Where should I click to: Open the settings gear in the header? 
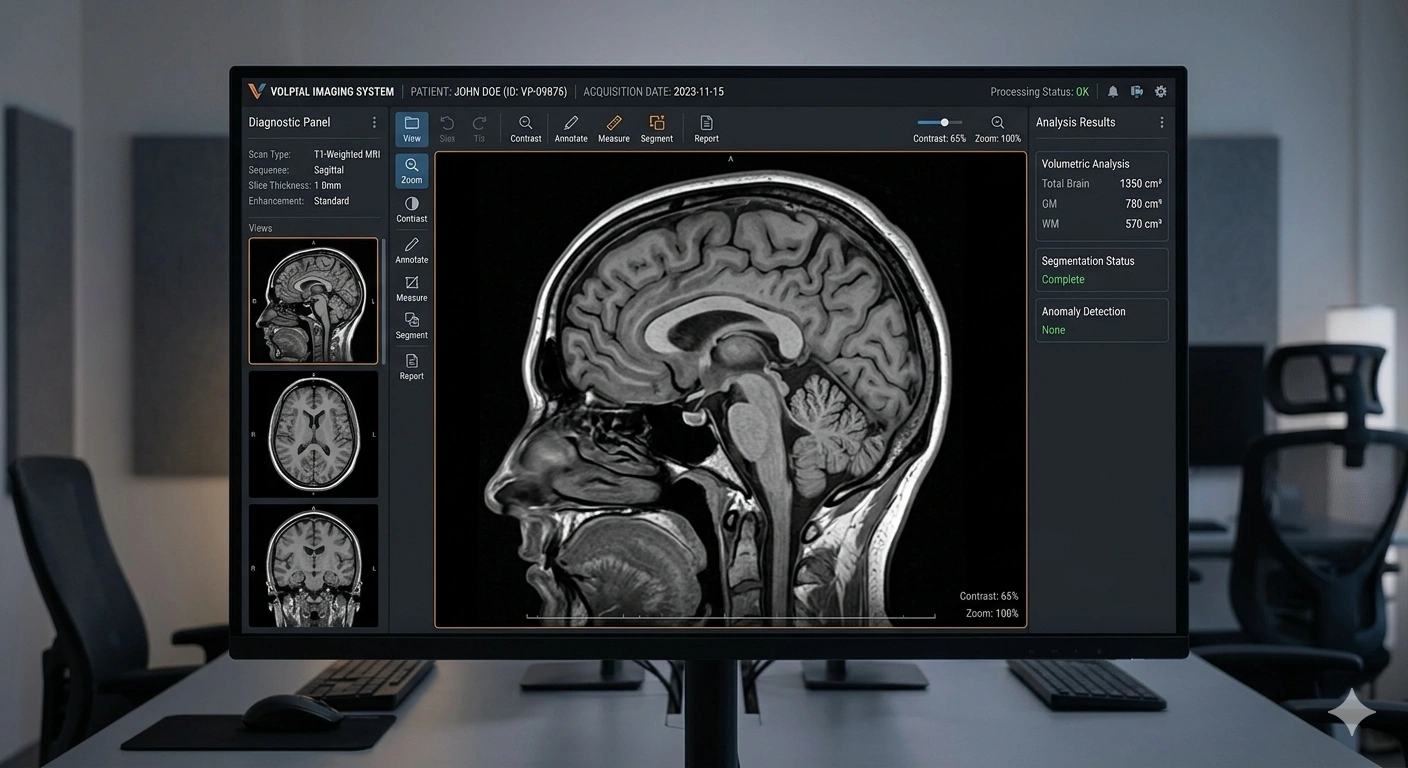[1160, 91]
